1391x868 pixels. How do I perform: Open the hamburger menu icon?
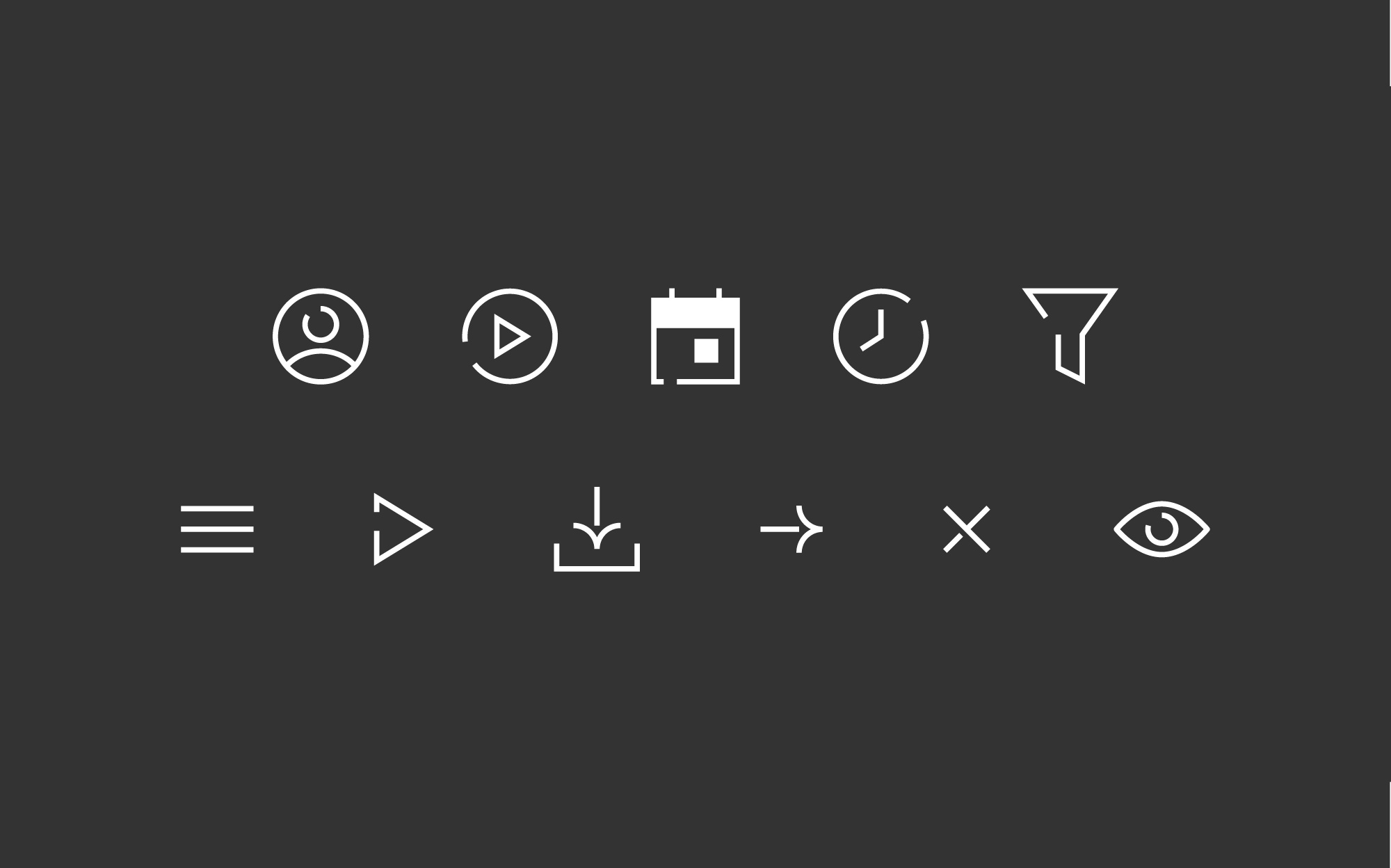tap(217, 529)
